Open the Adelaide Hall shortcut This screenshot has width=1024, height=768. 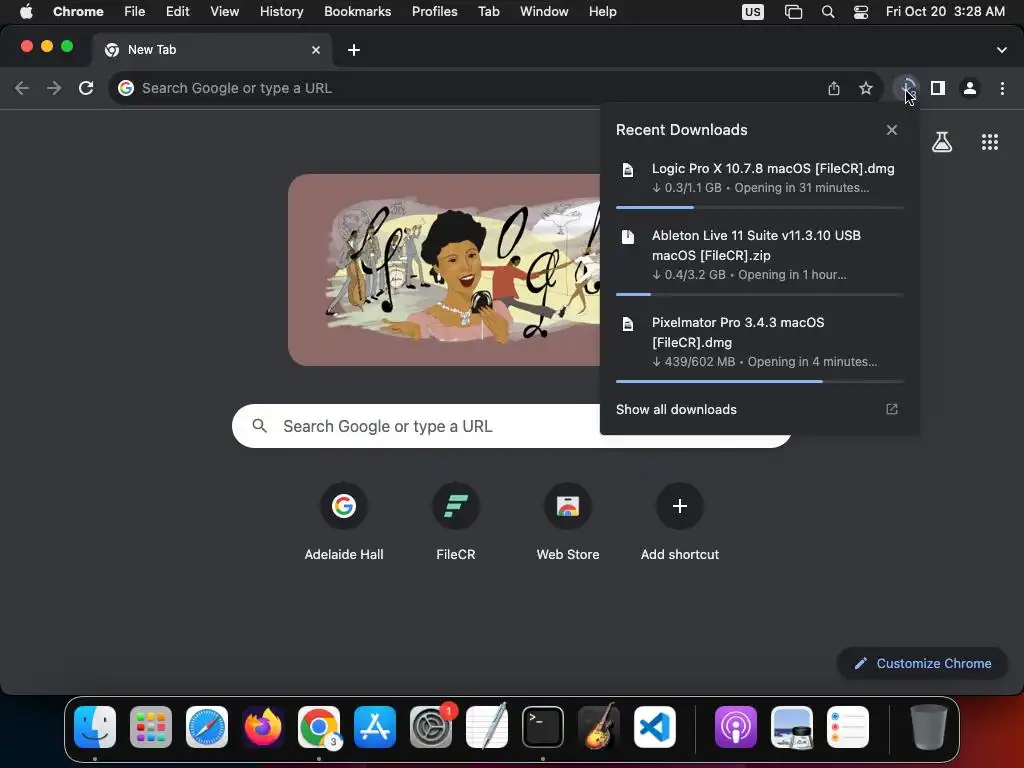(344, 522)
